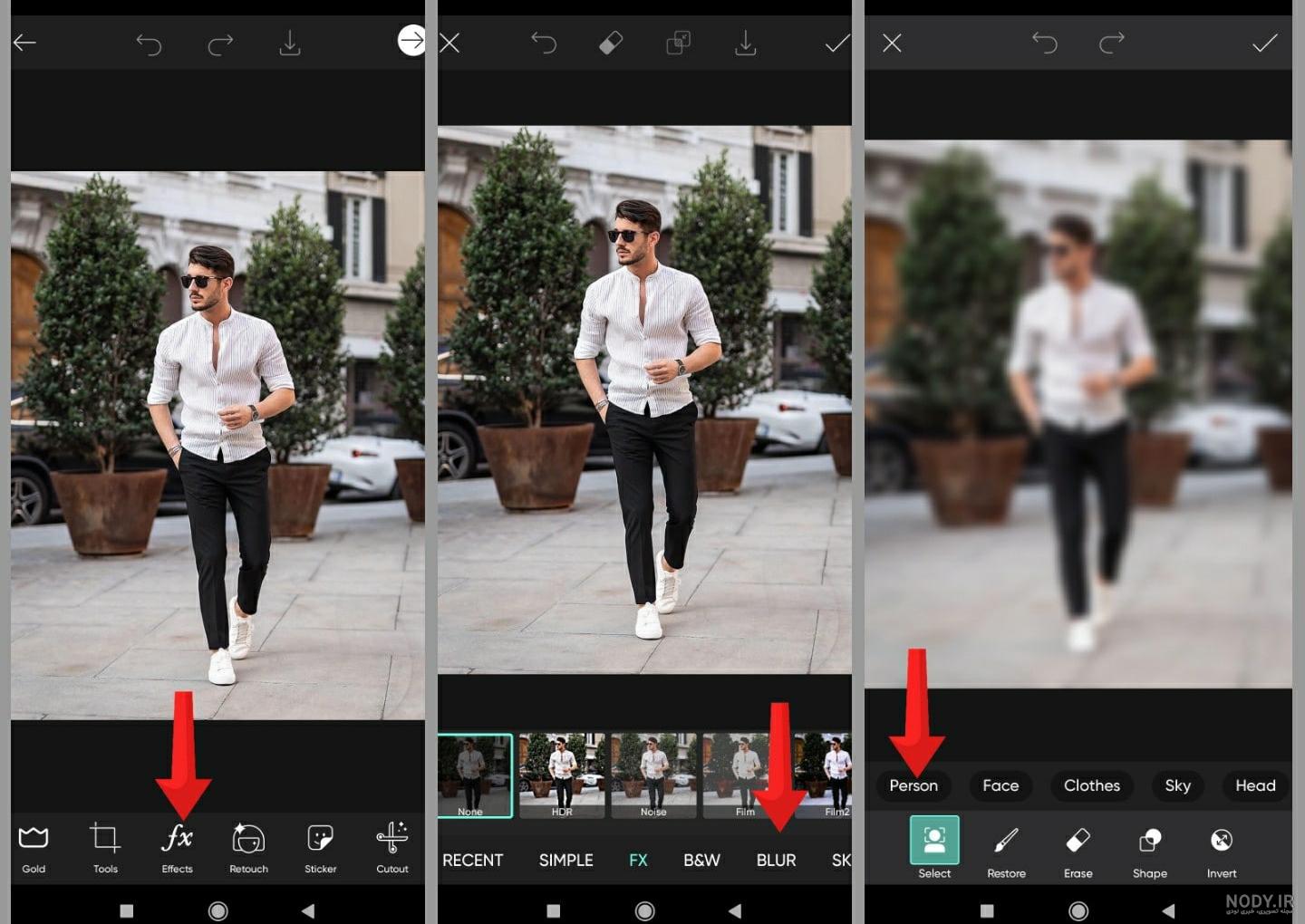This screenshot has height=924, width=1305.
Task: Open the Cutout tool in left screen
Action: (x=392, y=847)
